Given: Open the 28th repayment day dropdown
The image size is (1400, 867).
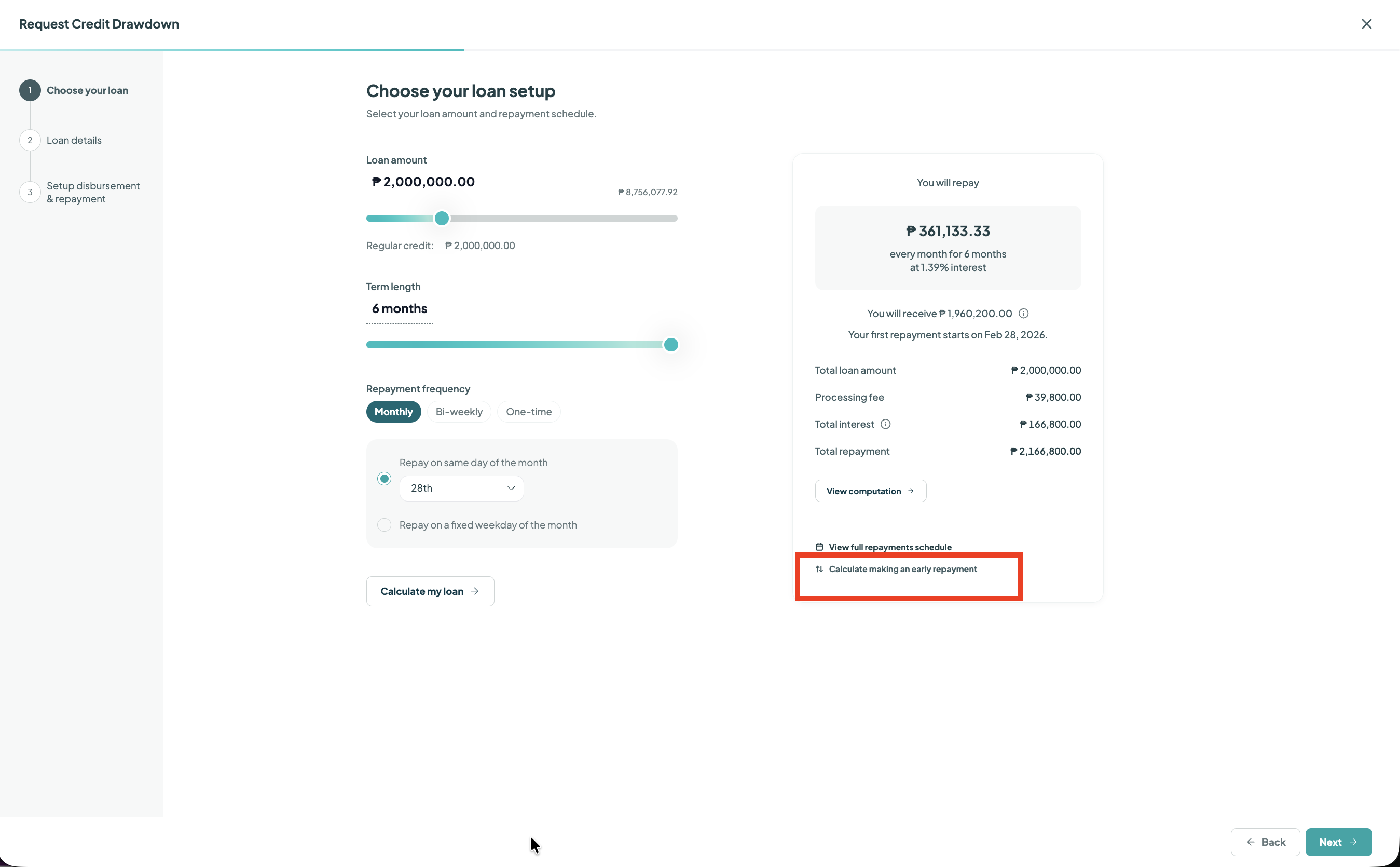Looking at the screenshot, I should point(461,489).
